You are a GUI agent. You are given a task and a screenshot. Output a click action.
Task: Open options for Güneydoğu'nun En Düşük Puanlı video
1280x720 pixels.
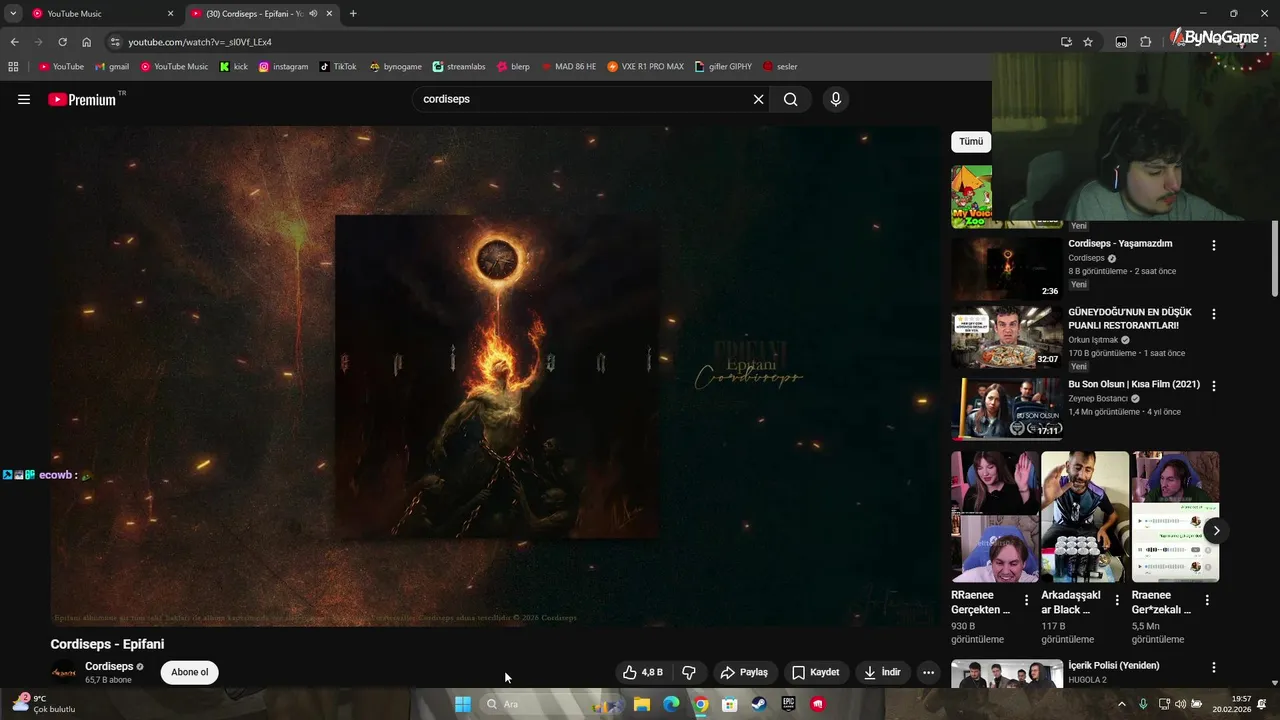click(1214, 314)
